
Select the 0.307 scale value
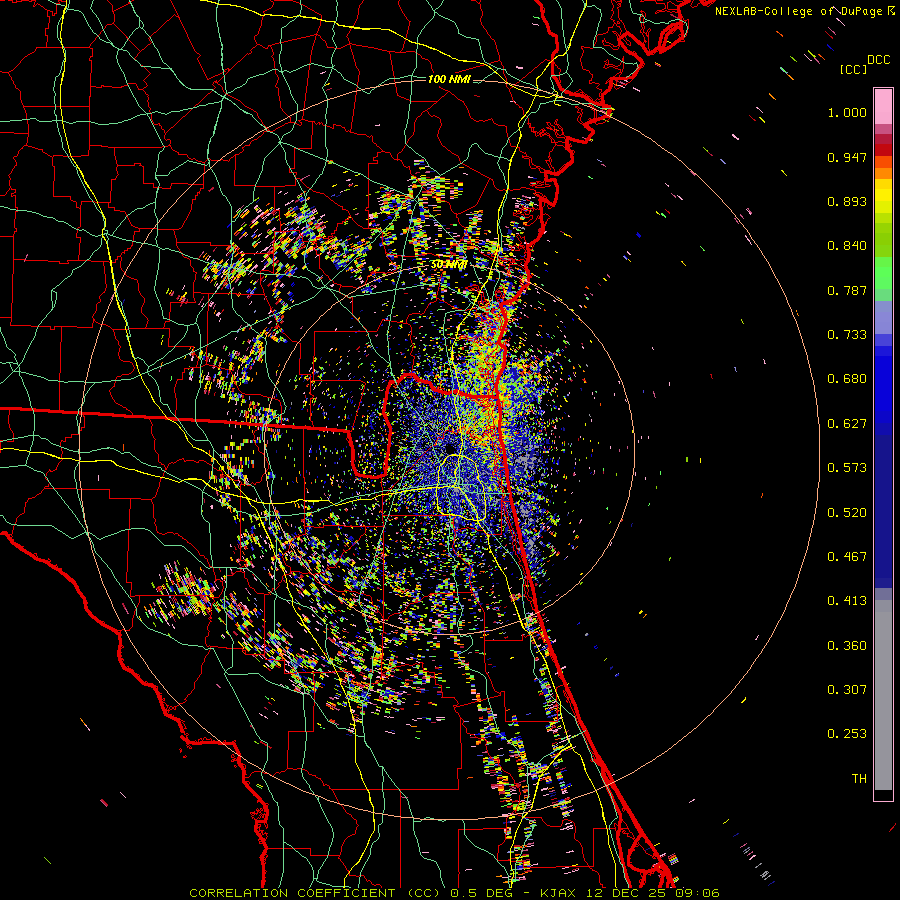pyautogui.click(x=847, y=690)
